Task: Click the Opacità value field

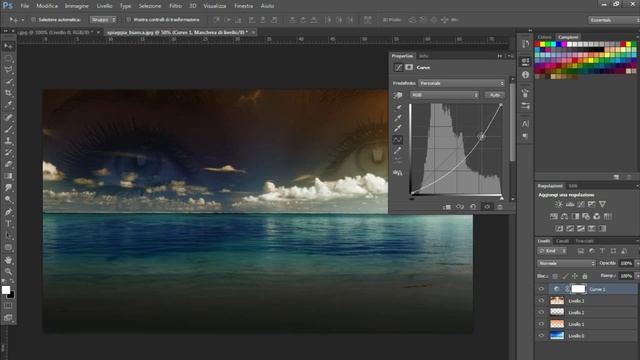Action: (x=626, y=264)
